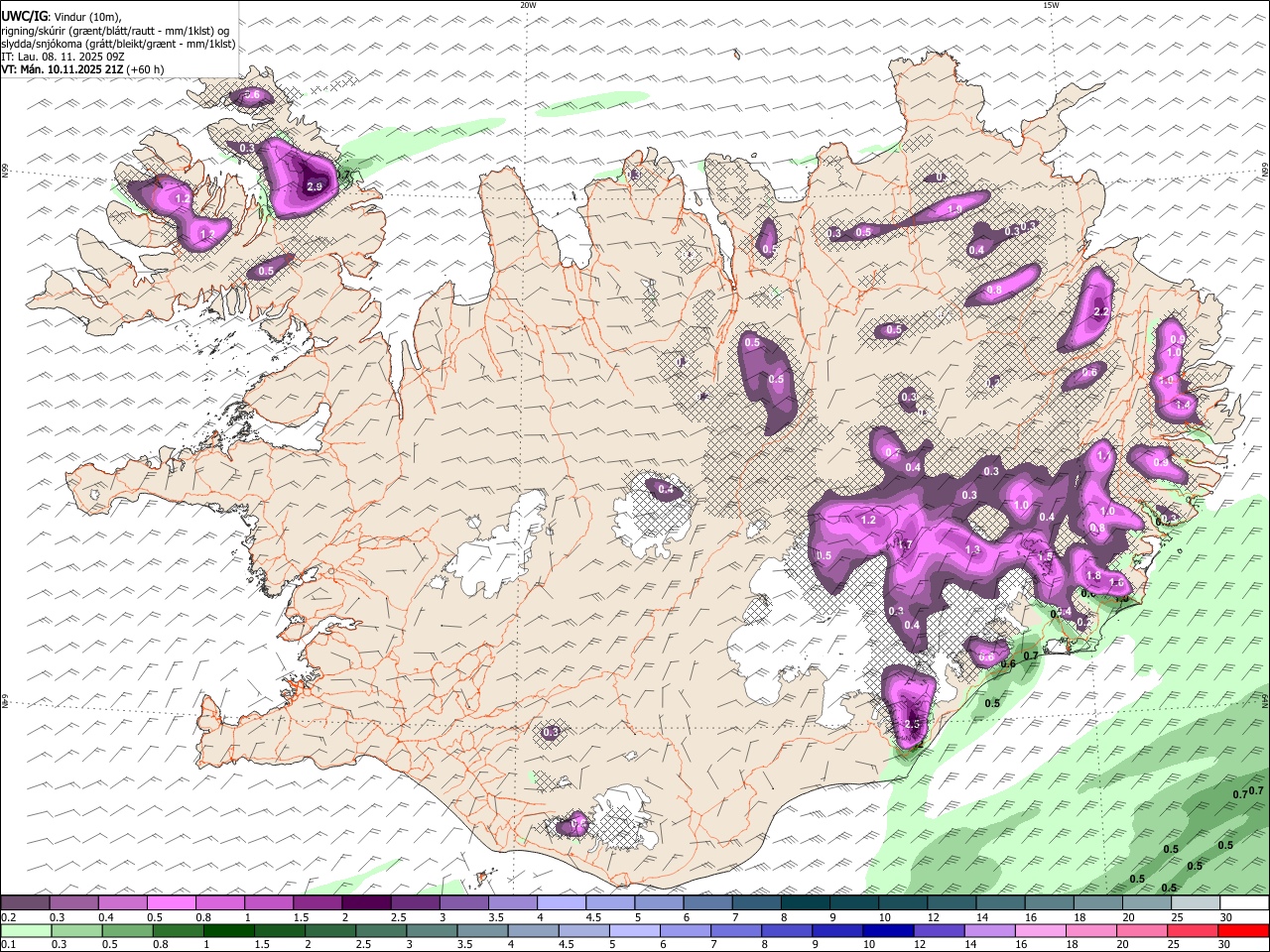
Task: Click the 1.9 snowfall value in the northeast
Action: [x=954, y=209]
